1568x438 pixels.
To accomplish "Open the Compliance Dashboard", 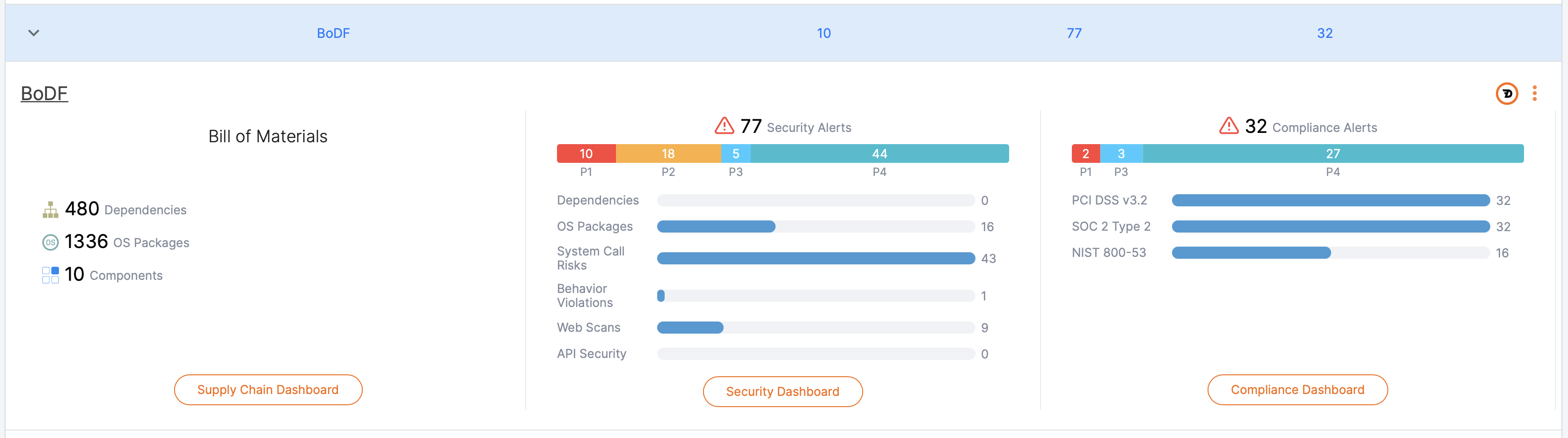I will click(1297, 389).
